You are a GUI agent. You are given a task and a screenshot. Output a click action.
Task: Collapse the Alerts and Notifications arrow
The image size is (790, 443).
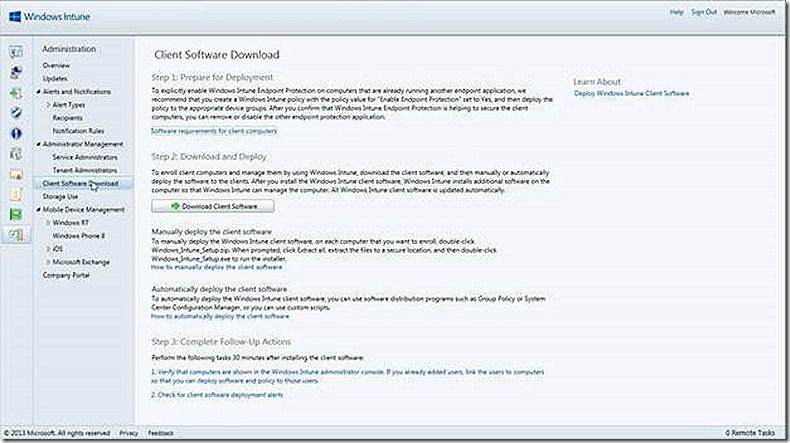coord(38,92)
